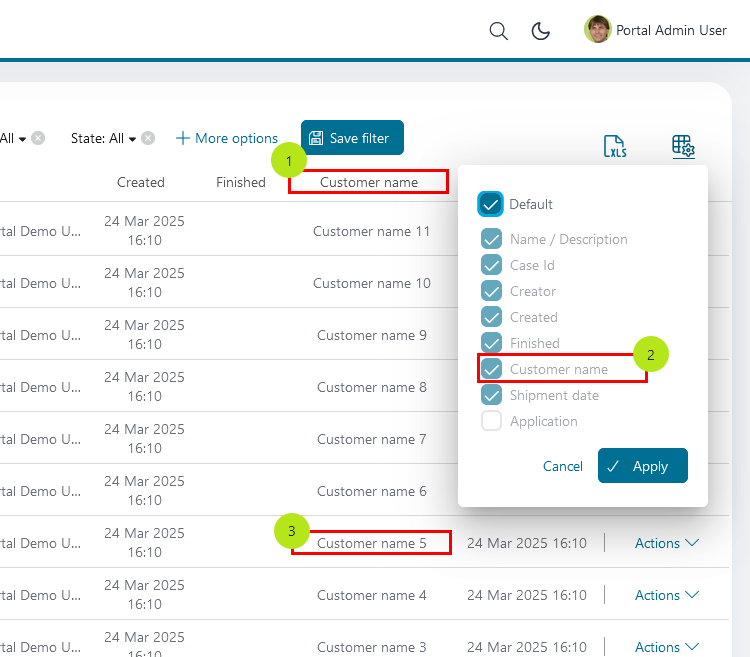Open Portal Admin User avatar

(x=597, y=30)
